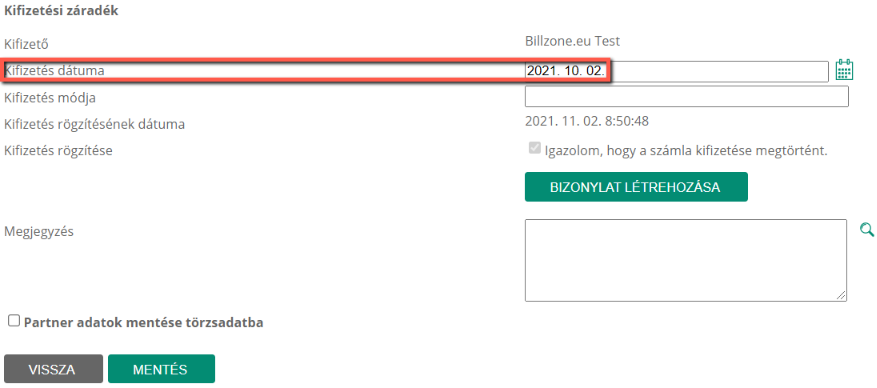The height and width of the screenshot is (388, 877).
Task: Tick the Igazolom payment confirmation checkbox
Action: 535,149
